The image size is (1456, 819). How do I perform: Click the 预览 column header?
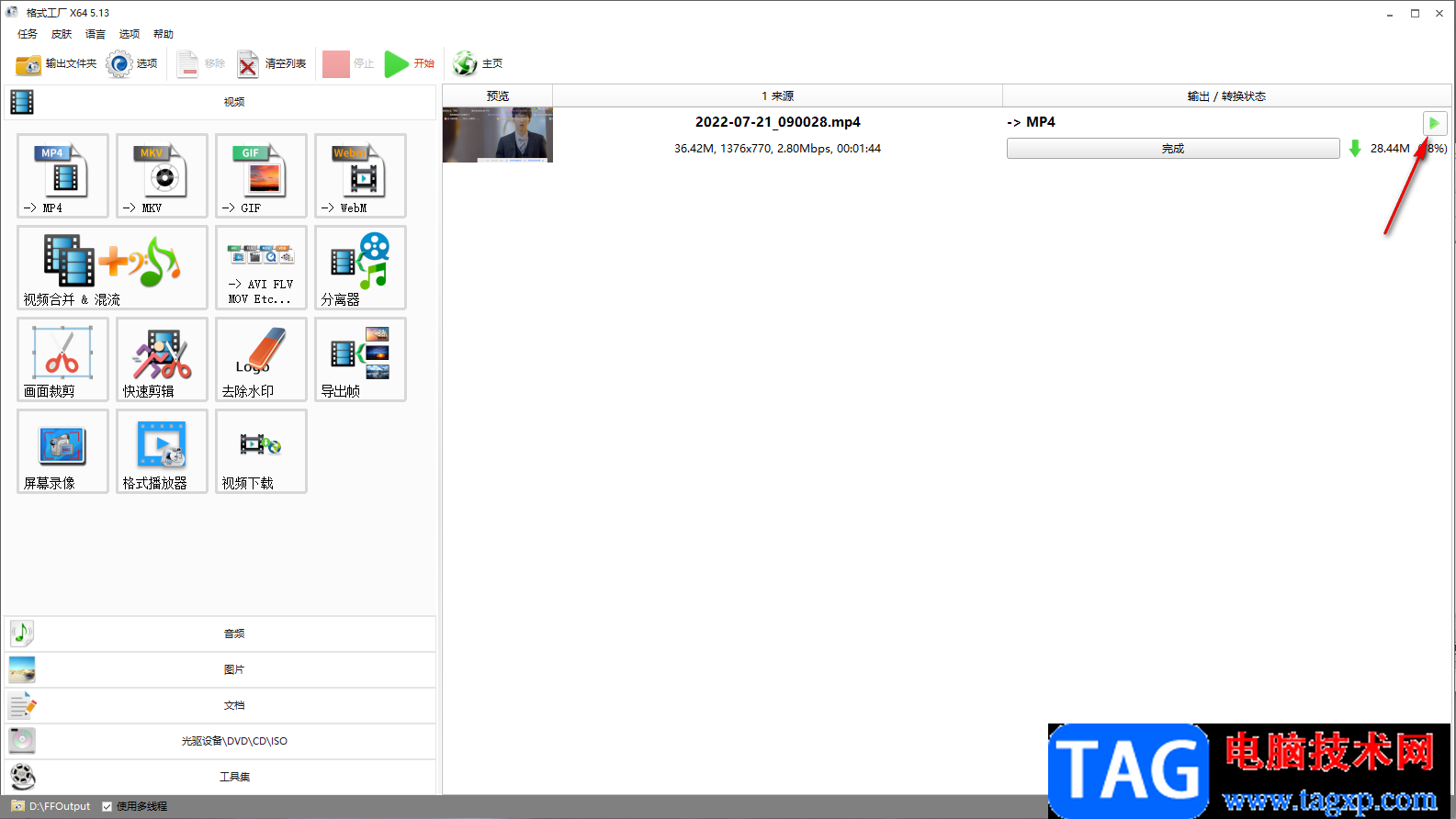[498, 95]
